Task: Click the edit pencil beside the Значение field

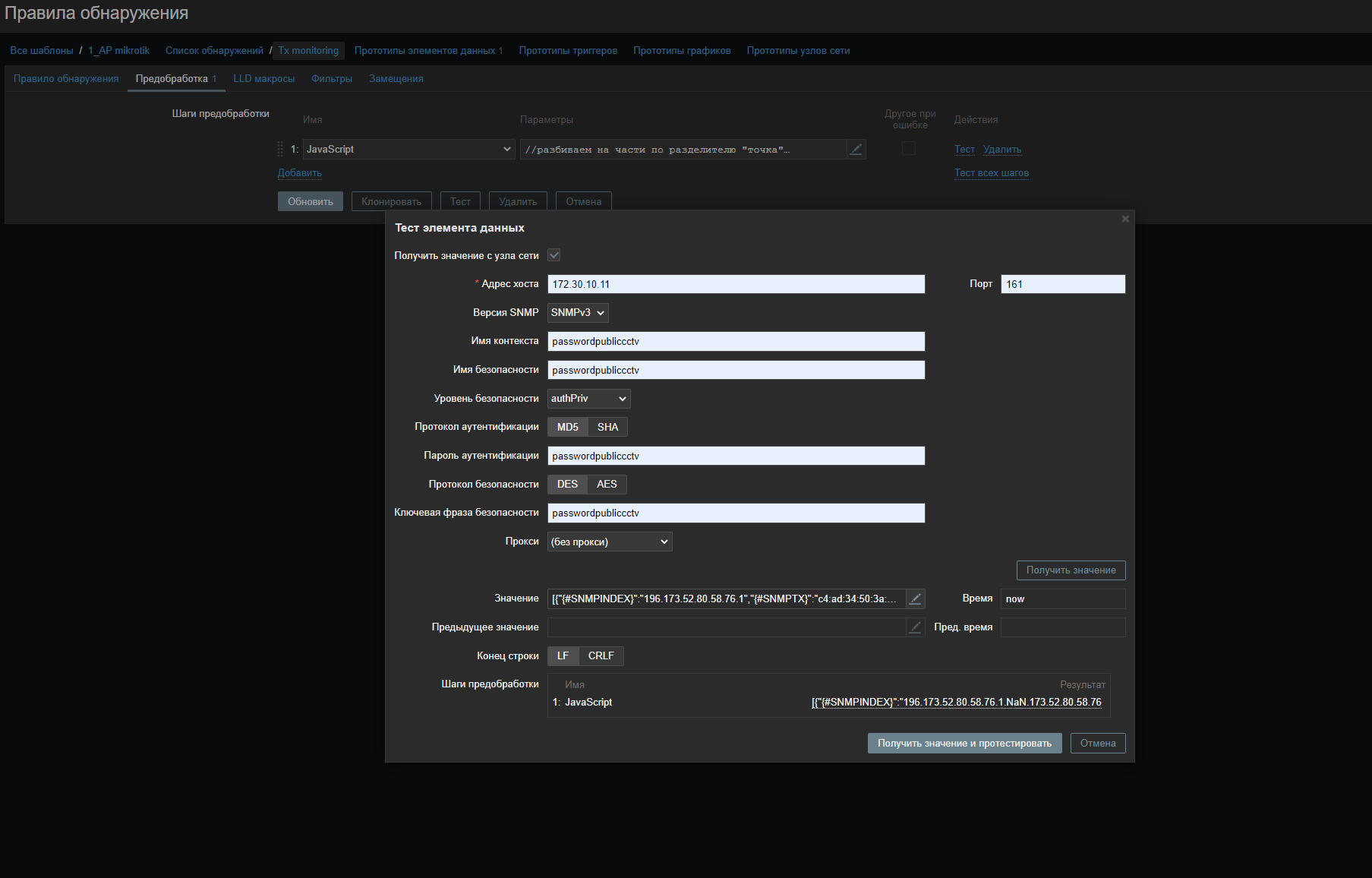Action: pos(916,599)
